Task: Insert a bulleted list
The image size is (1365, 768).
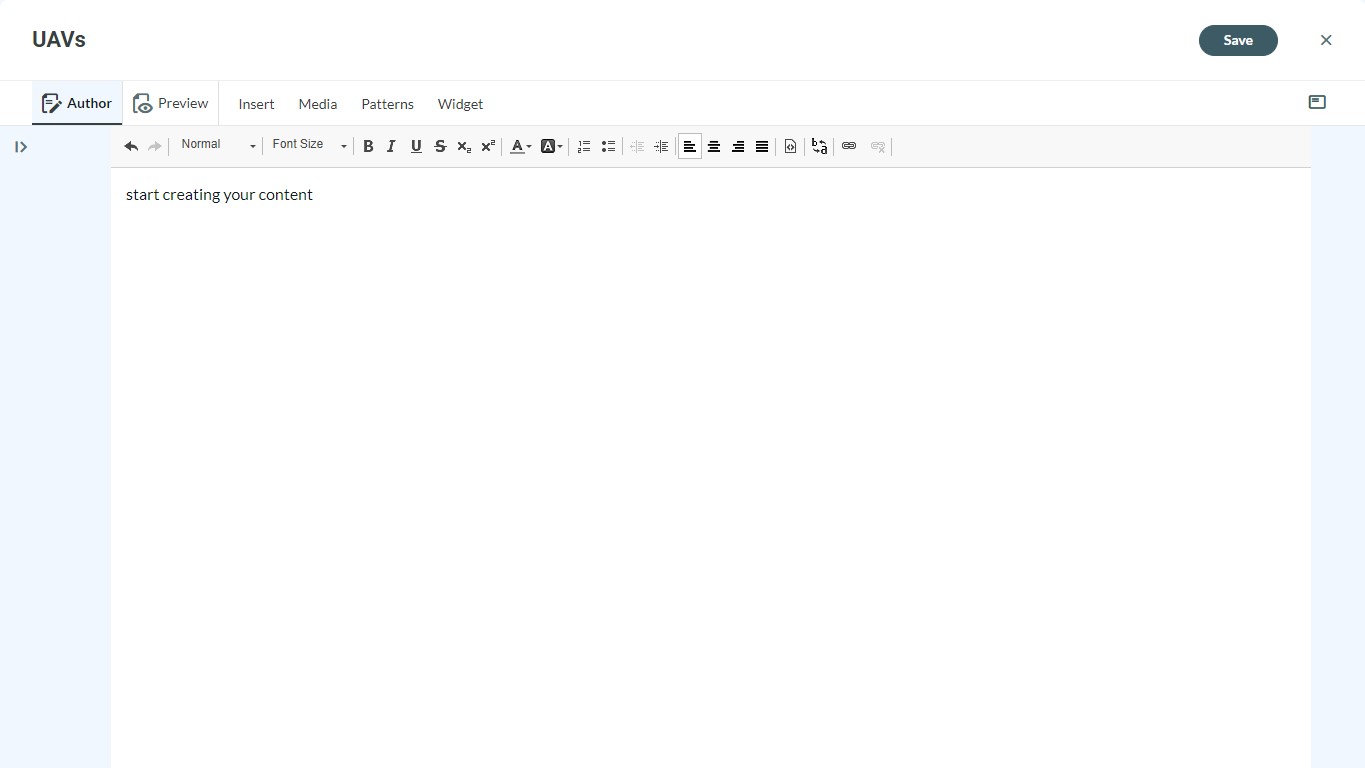Action: [x=608, y=146]
